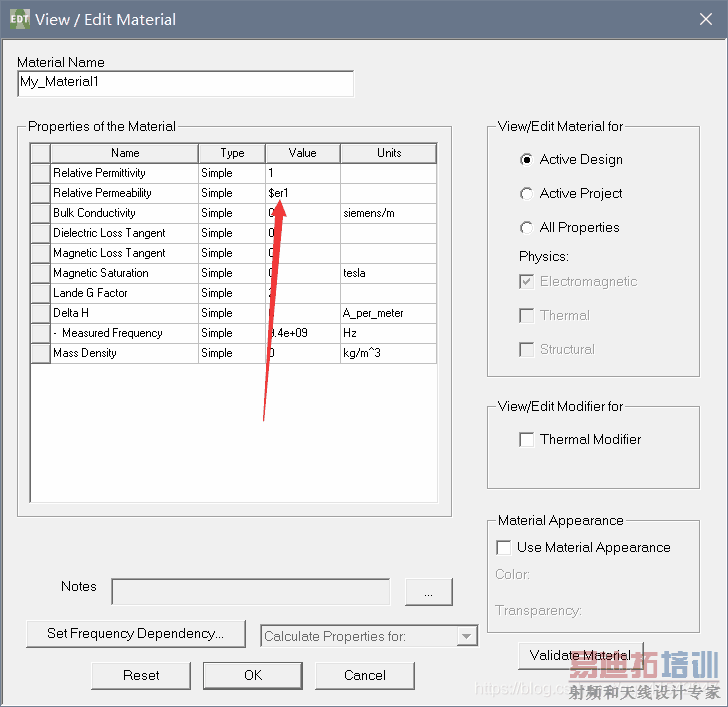Click the Validate Material button
Image resolution: width=728 pixels, height=707 pixels.
580,655
